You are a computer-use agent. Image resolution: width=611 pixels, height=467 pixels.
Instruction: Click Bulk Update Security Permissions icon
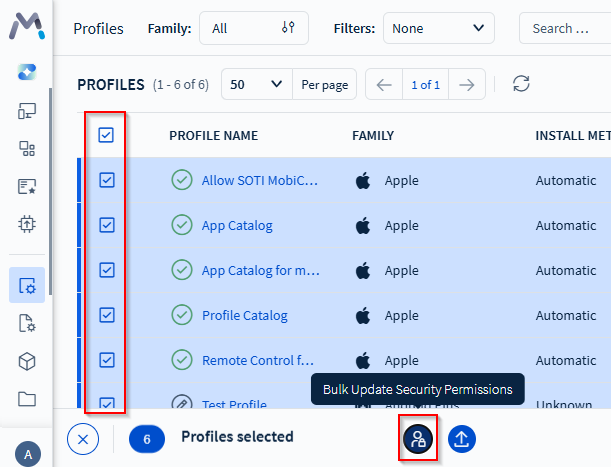(419, 437)
